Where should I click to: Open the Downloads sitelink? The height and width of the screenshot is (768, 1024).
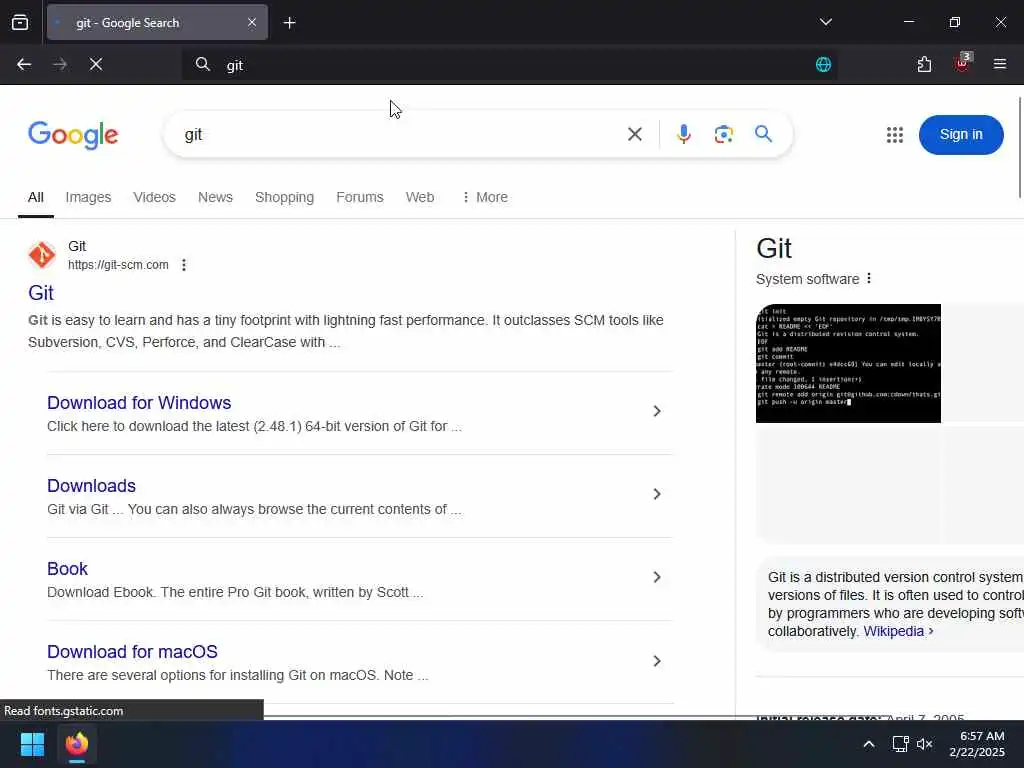point(91,485)
